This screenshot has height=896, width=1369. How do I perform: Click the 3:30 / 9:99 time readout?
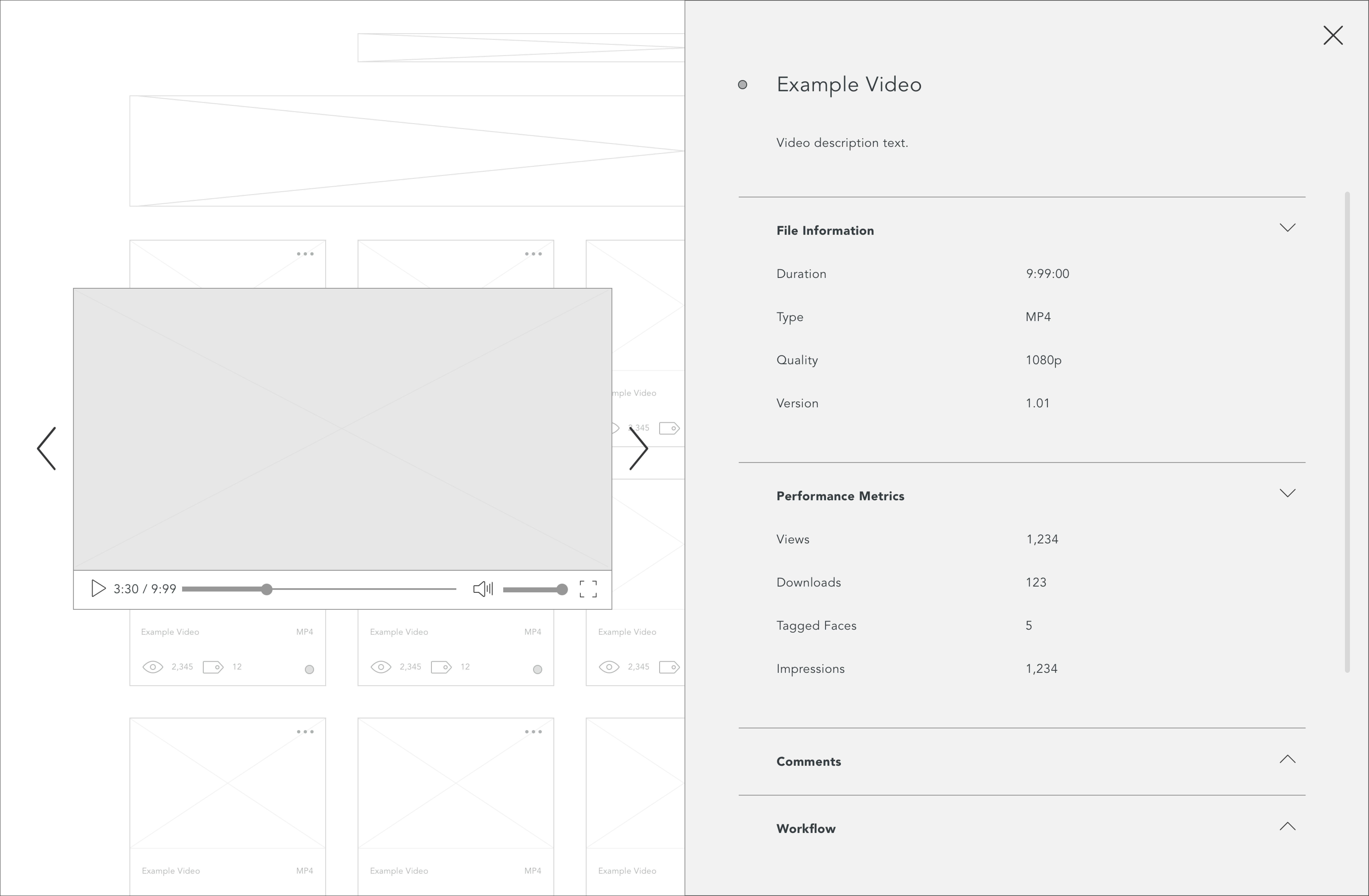pyautogui.click(x=145, y=589)
